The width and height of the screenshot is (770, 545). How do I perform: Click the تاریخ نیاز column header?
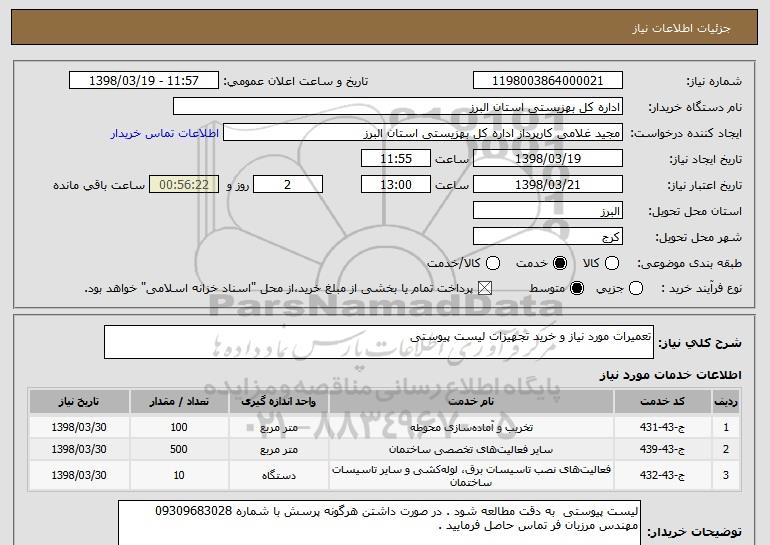(79, 402)
